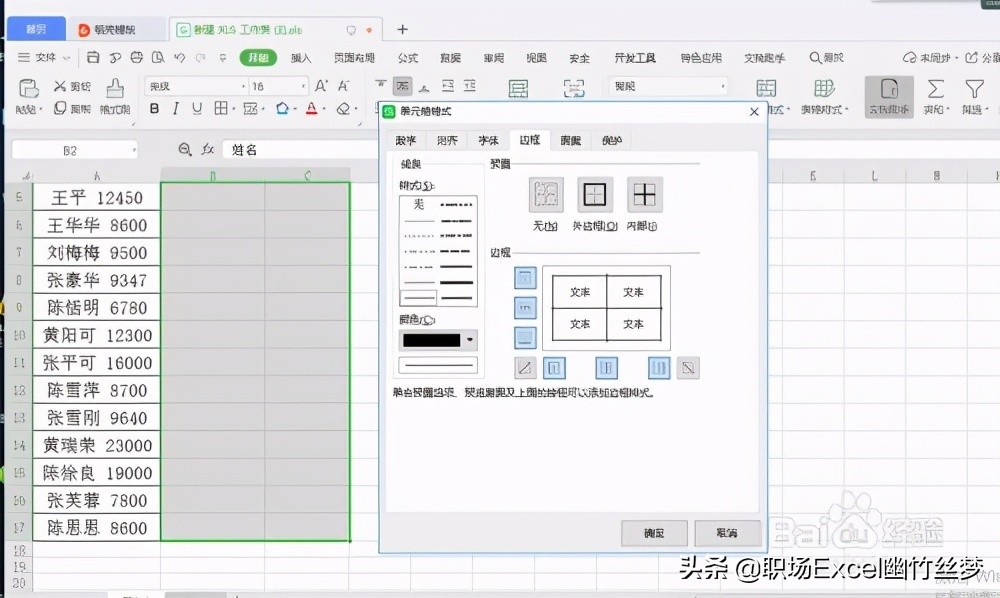This screenshot has width=1000, height=598.
Task: Click the AutoSum sigma icon
Action: 934,88
